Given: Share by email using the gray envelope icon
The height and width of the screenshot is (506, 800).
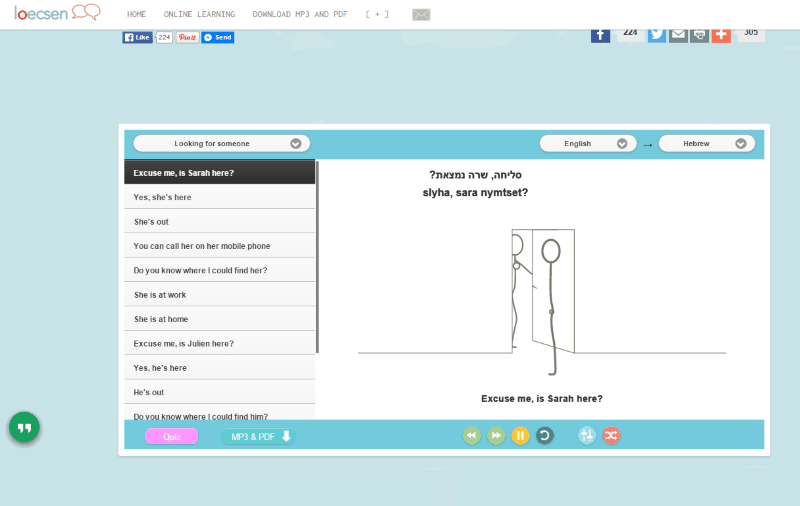Looking at the screenshot, I should (x=678, y=35).
